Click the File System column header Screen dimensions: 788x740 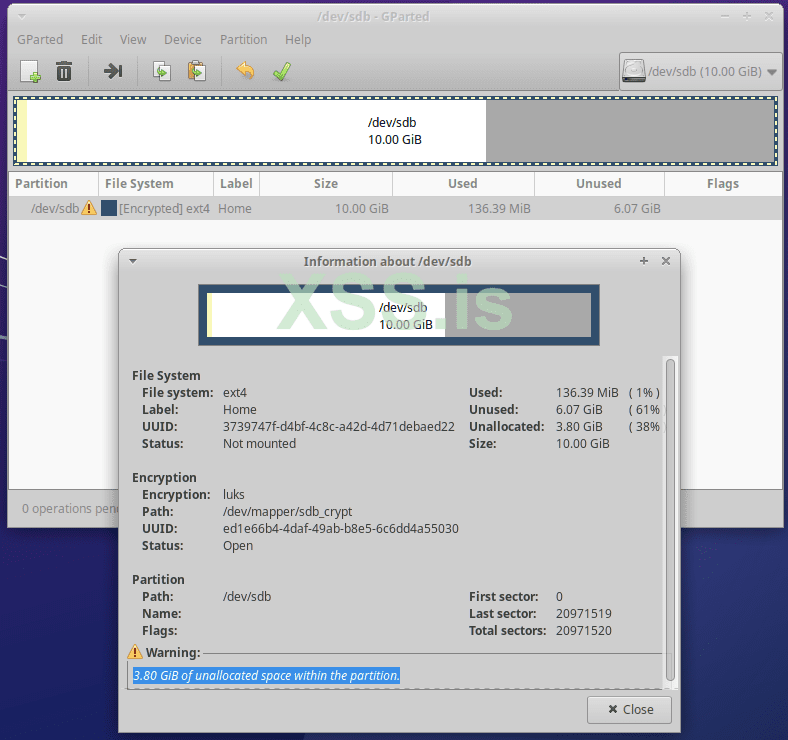coord(156,183)
